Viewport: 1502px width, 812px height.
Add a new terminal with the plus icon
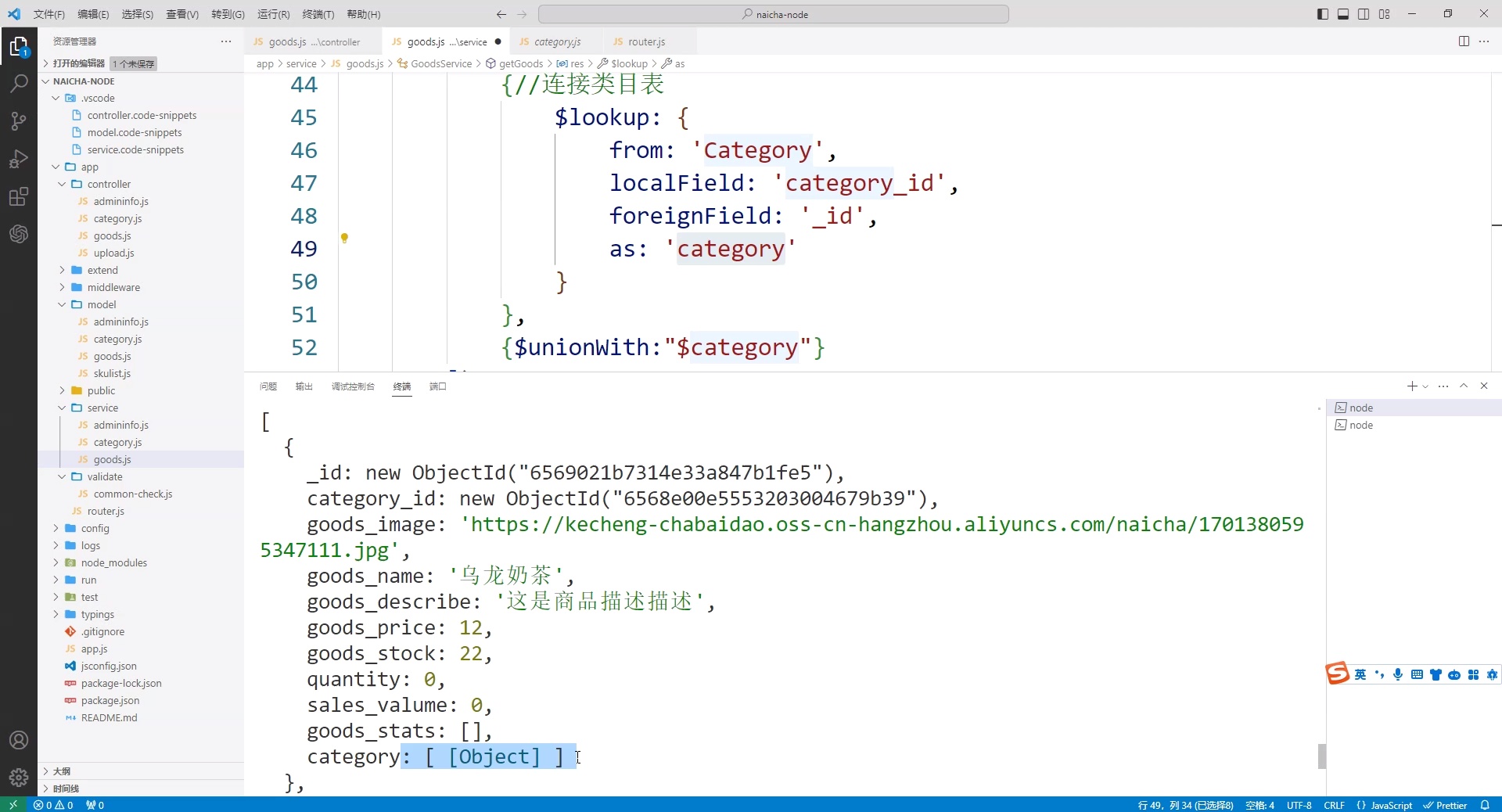[x=1410, y=386]
